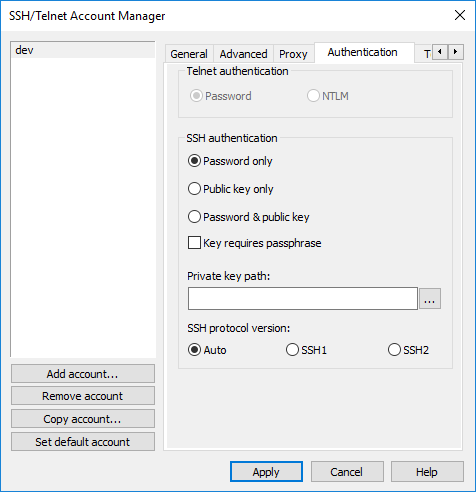Viewport: 476px width, 492px height.
Task: Click Remove account button
Action: (x=83, y=396)
